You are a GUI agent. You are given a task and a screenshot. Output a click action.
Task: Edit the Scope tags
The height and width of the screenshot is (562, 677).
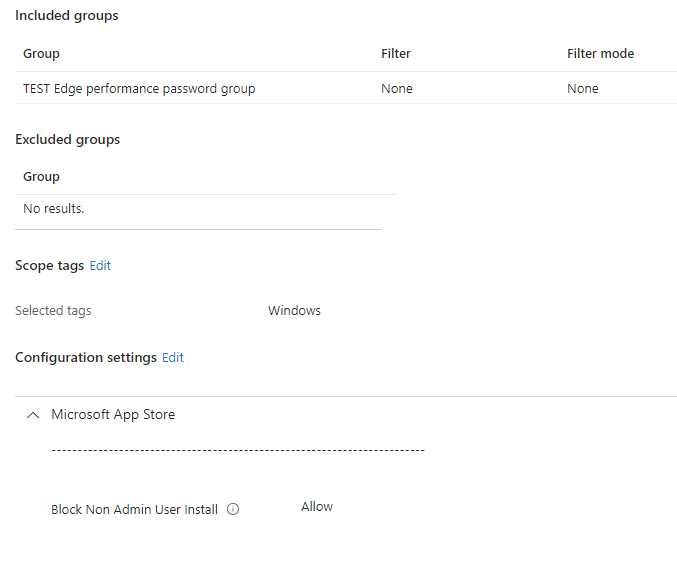tap(100, 266)
